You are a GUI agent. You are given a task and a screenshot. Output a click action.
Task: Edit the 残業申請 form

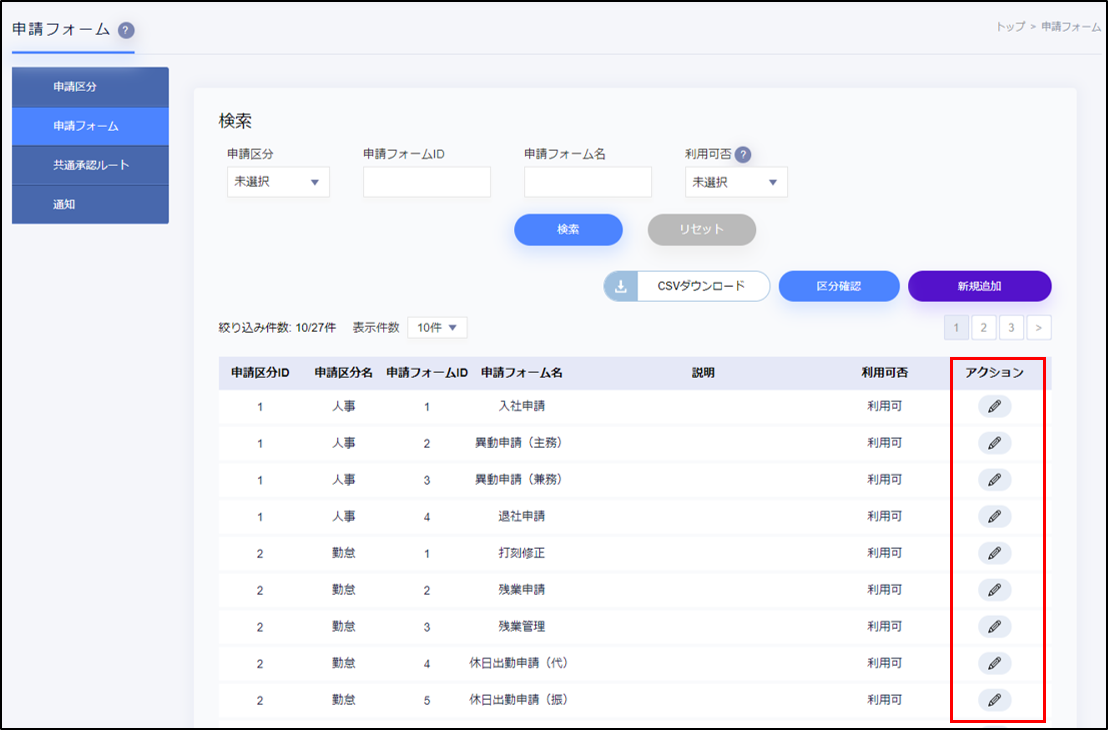[994, 590]
